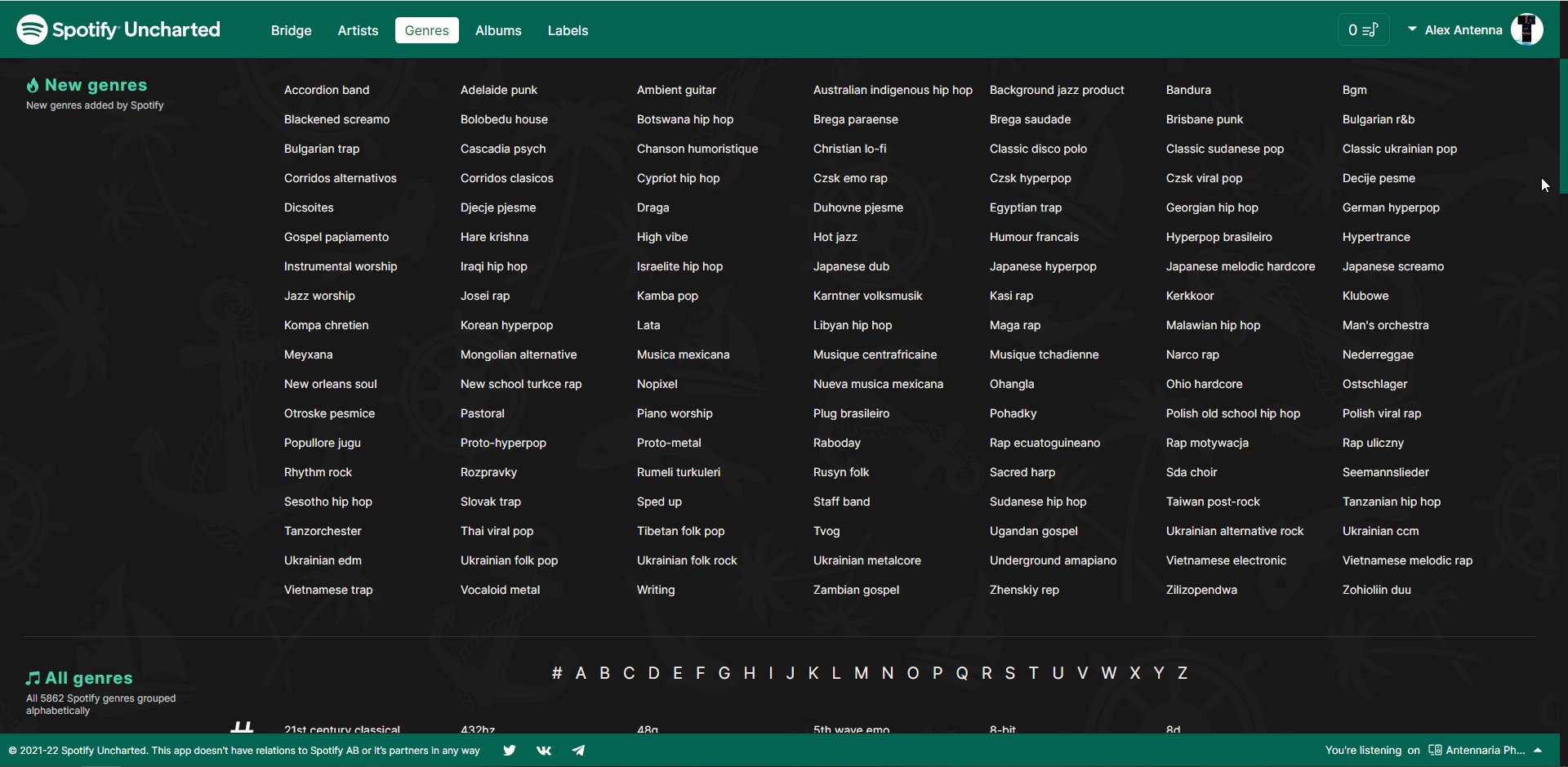Open the Vocaloid metal genre
The width and height of the screenshot is (1568, 767).
(x=500, y=590)
